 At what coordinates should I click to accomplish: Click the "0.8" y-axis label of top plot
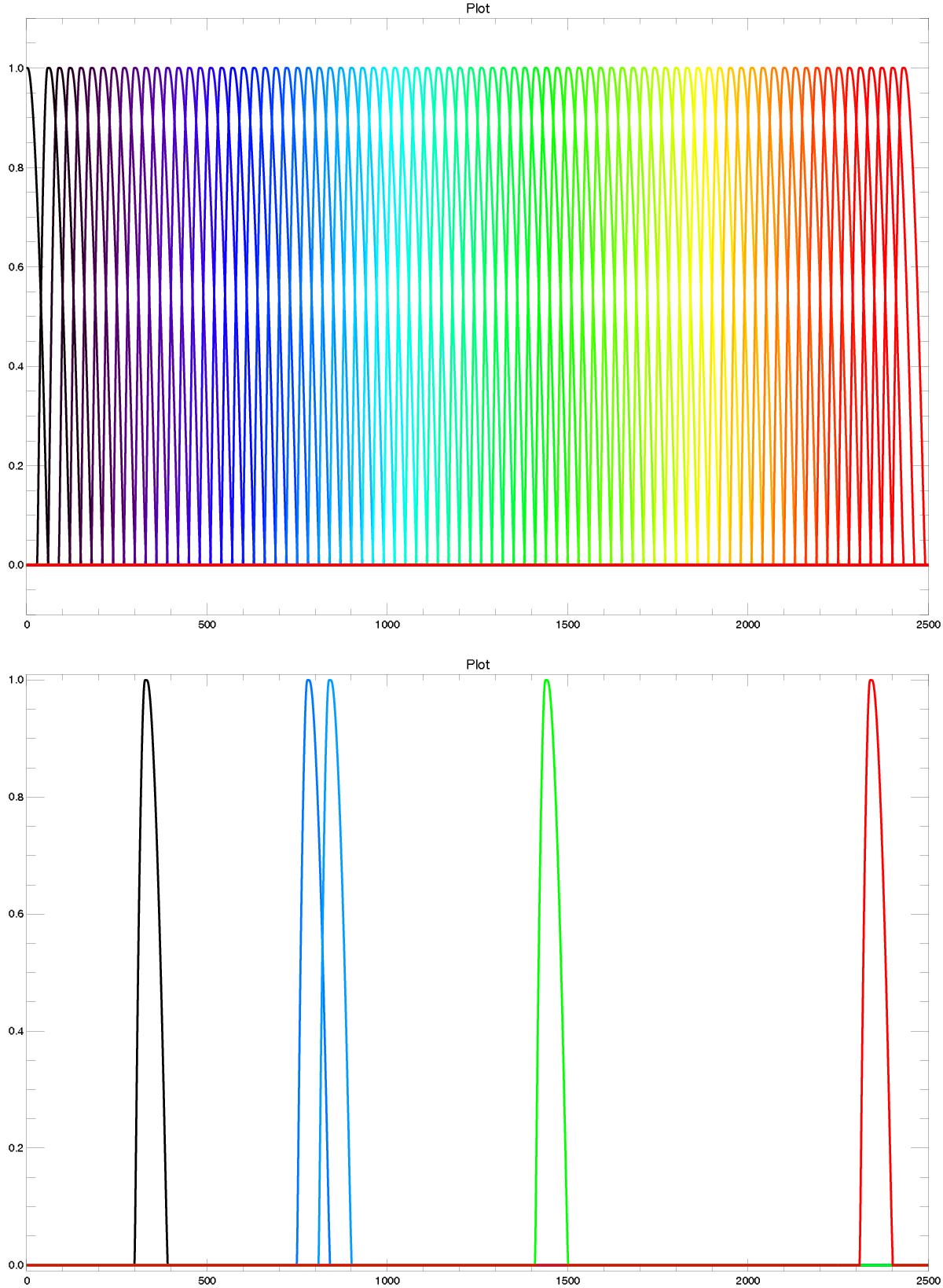point(13,168)
